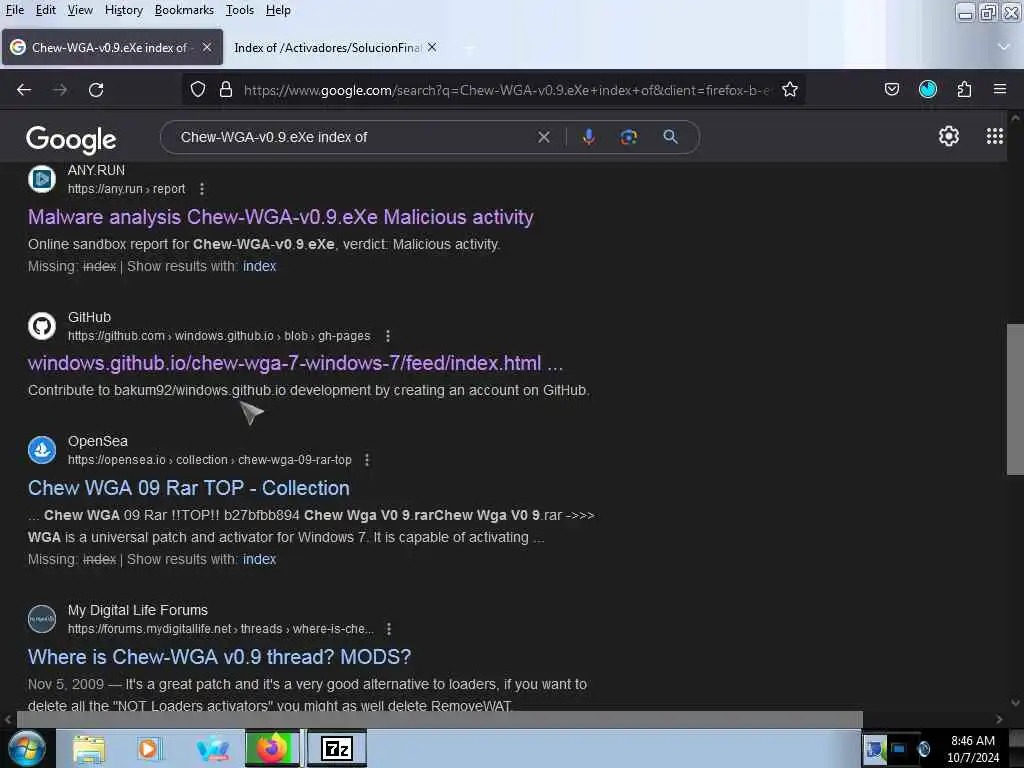
Task: Open the tracking protection shield icon
Action: [x=198, y=89]
